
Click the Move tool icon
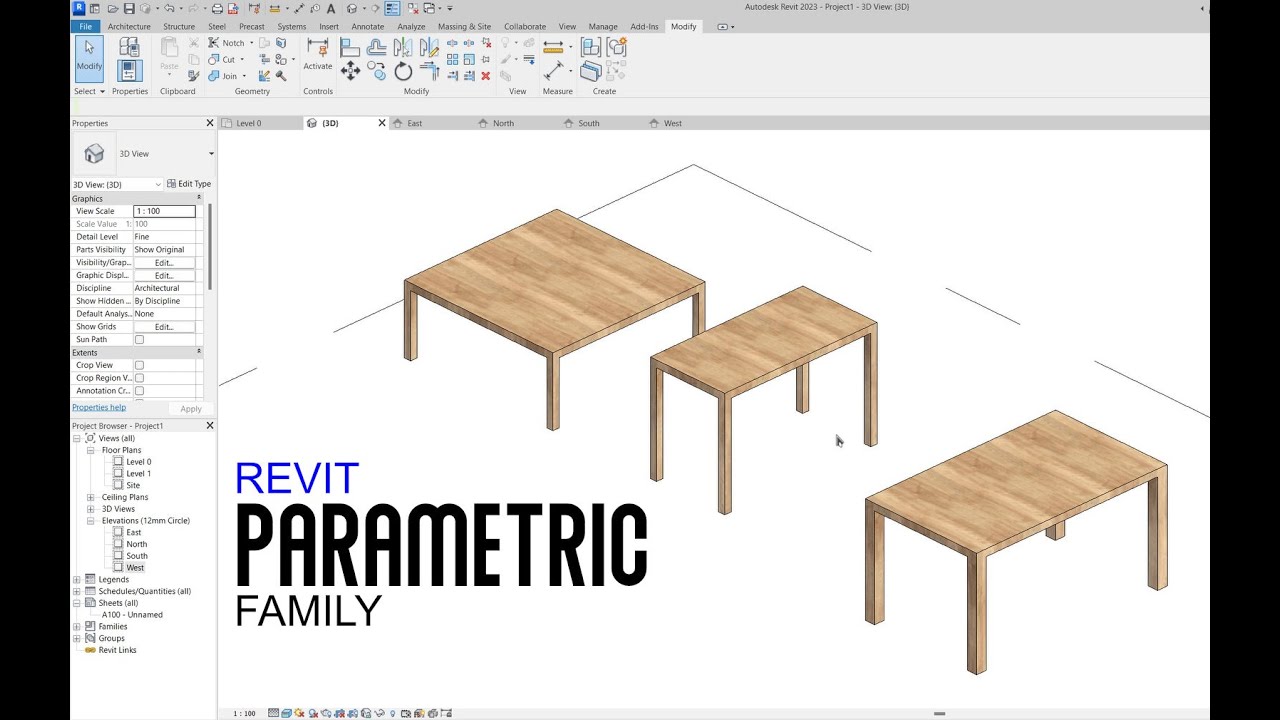pos(350,70)
